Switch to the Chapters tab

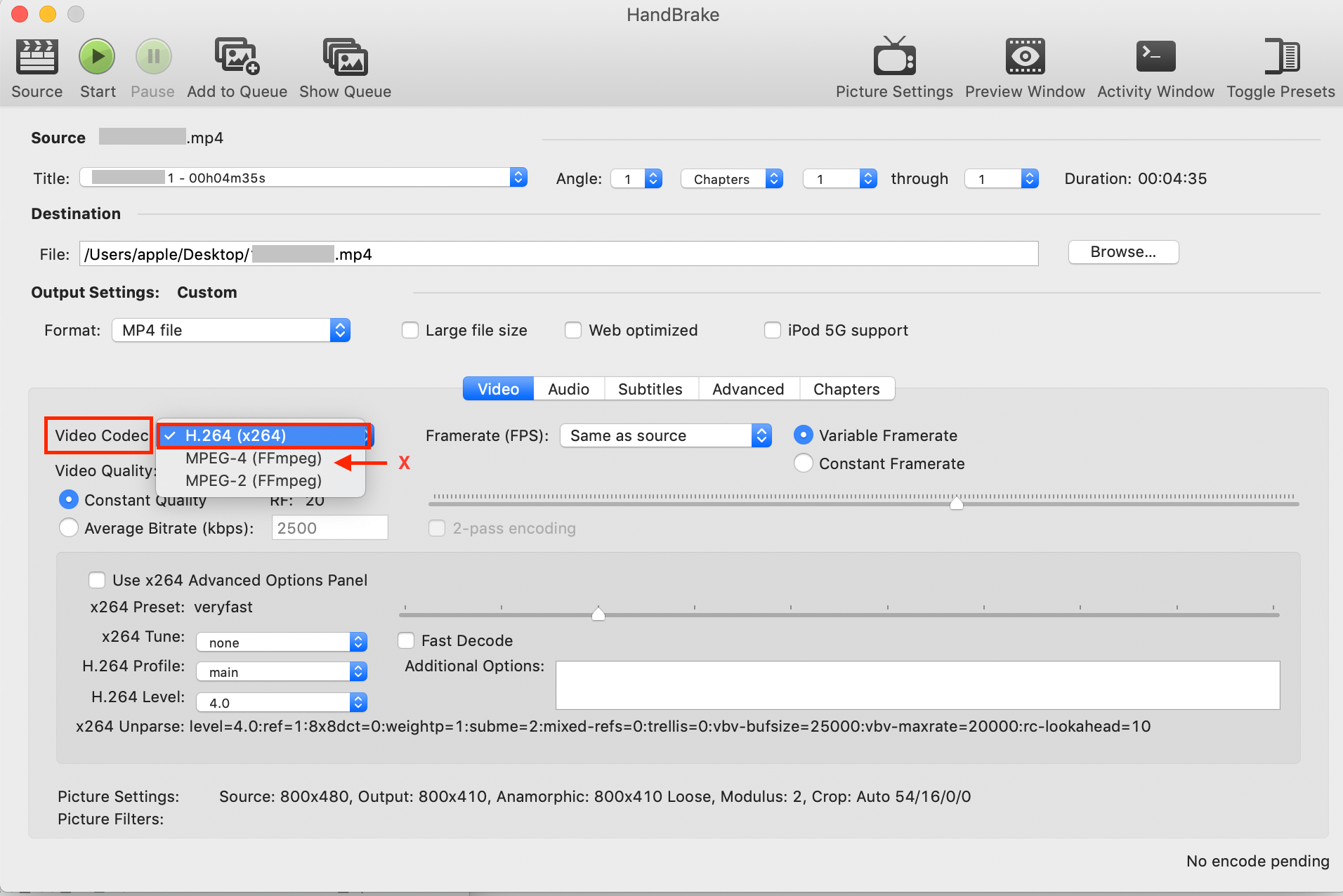coord(847,389)
